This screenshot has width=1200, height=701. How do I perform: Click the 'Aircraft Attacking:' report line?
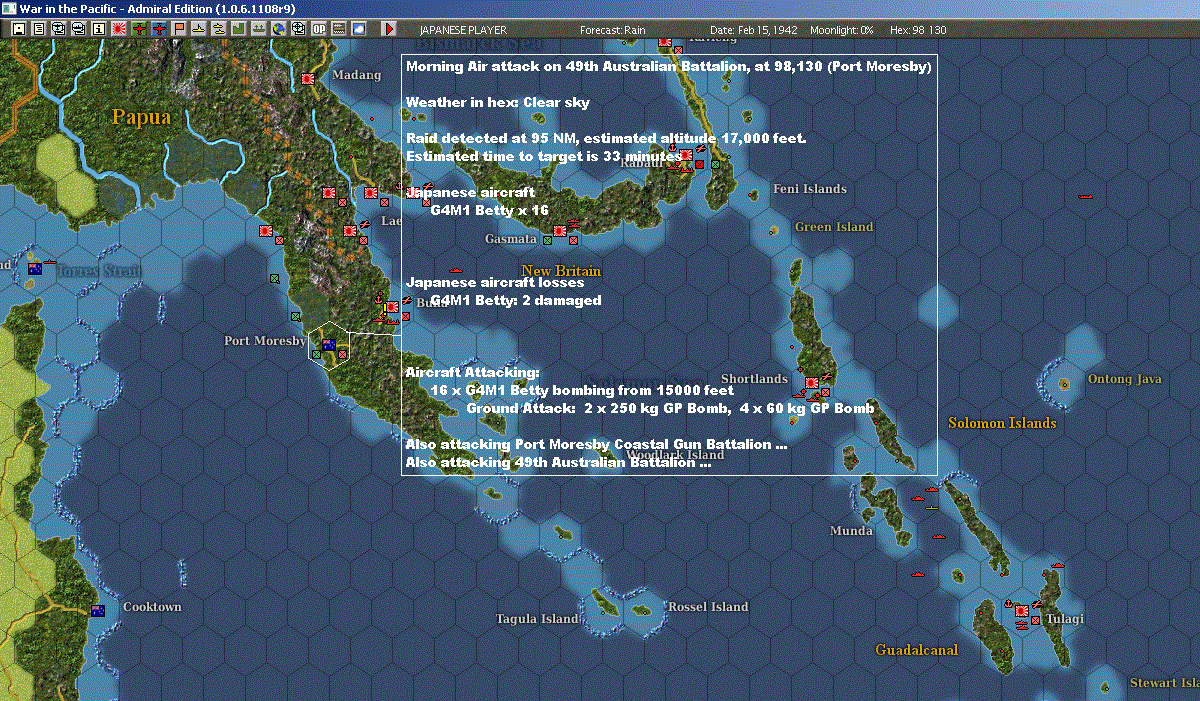point(472,372)
